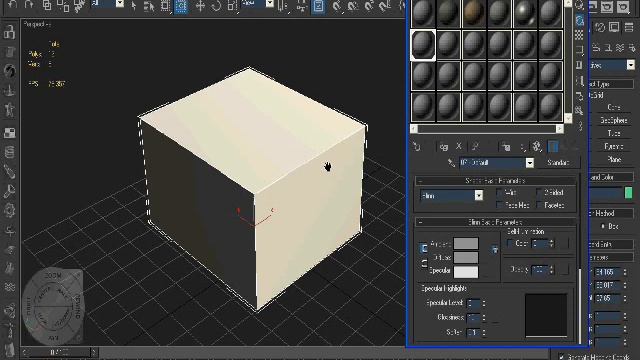Choose the Rectangular Selection Region tool
The image size is (640, 360).
[x=165, y=6]
